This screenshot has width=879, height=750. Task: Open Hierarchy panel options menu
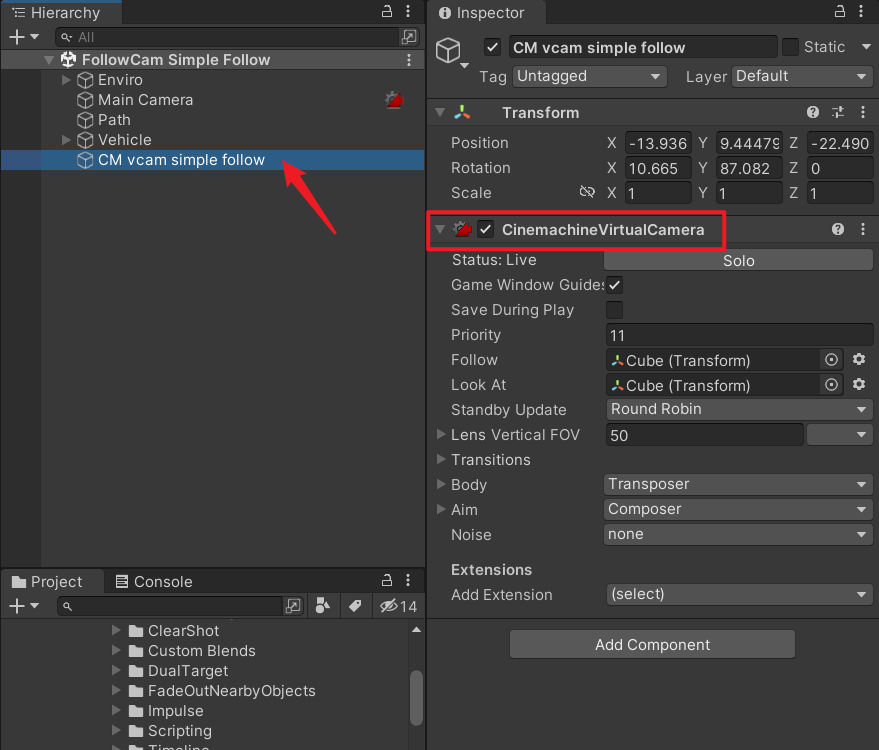tap(408, 11)
